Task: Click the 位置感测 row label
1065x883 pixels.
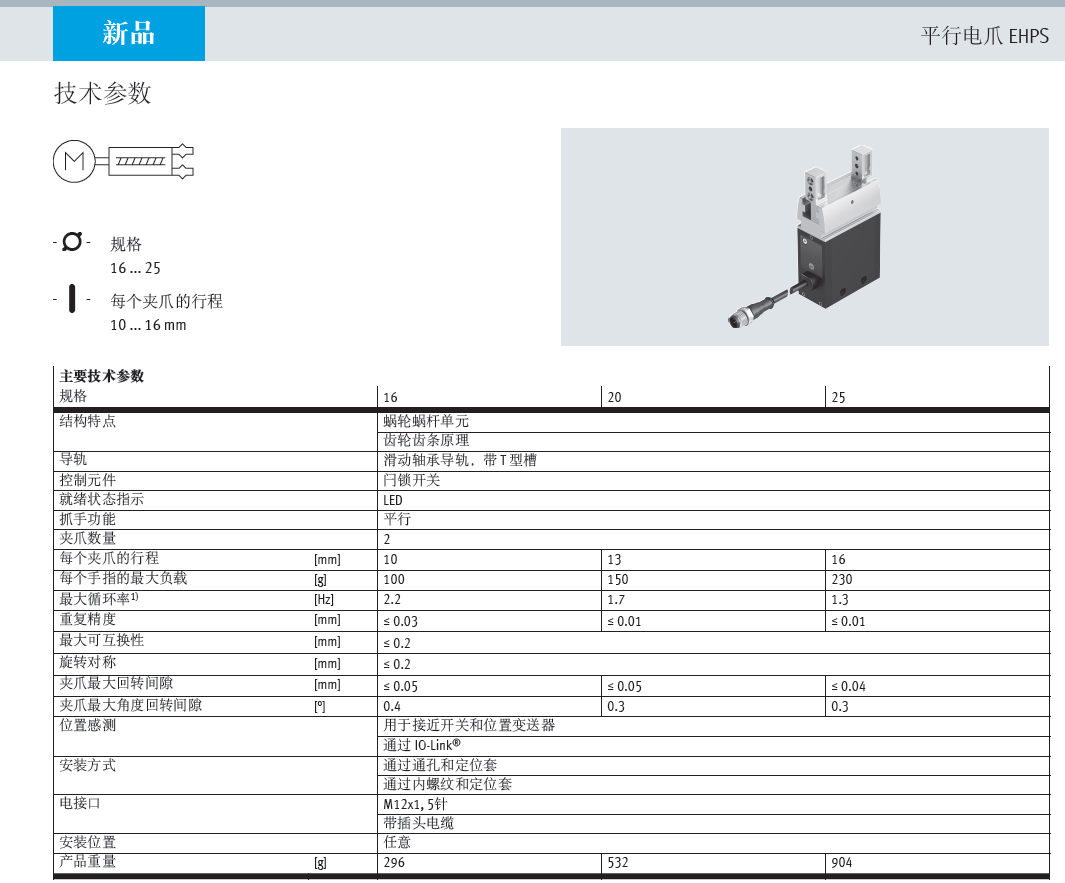Action: tap(88, 725)
